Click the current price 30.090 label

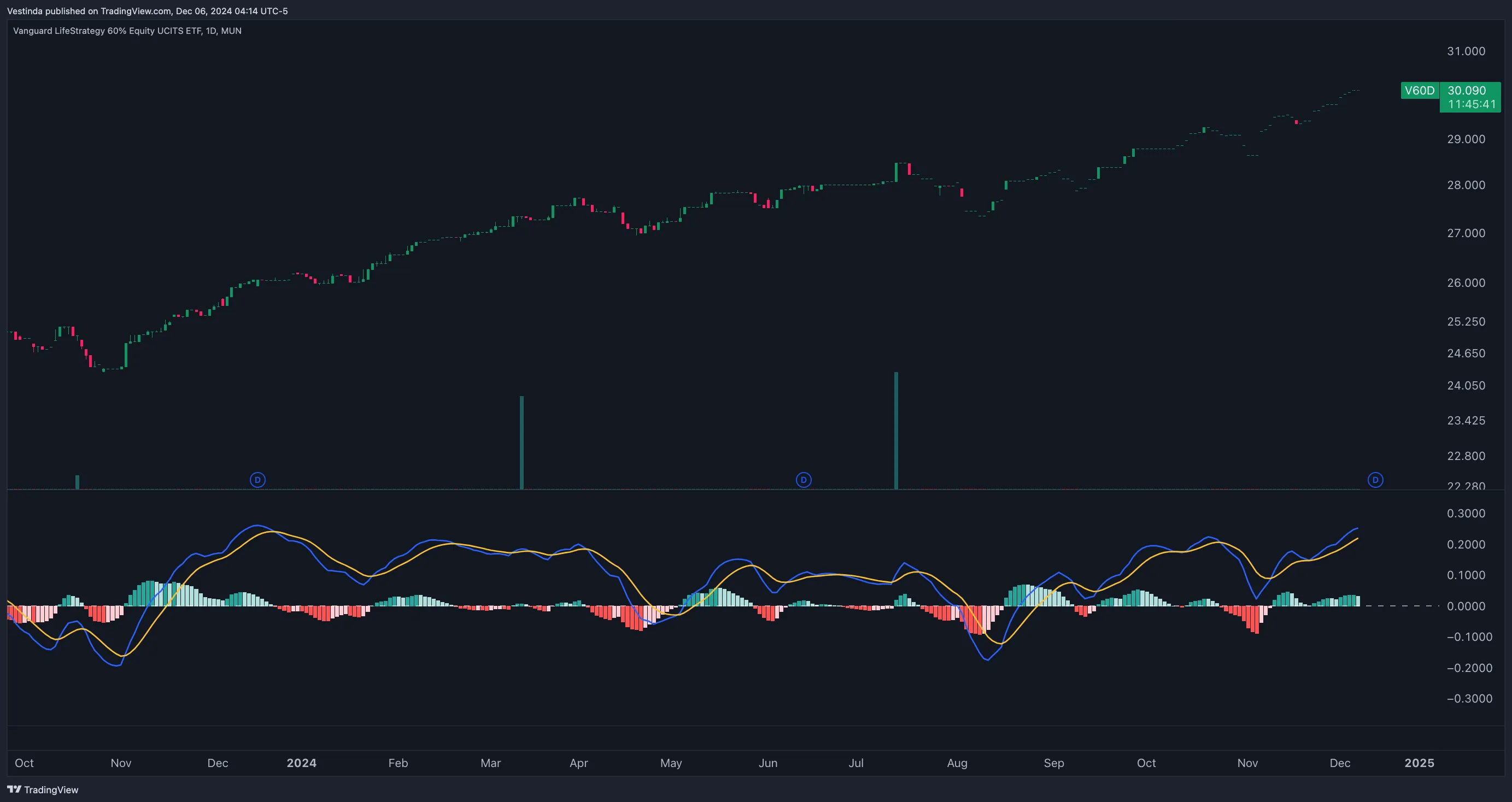pyautogui.click(x=1467, y=90)
